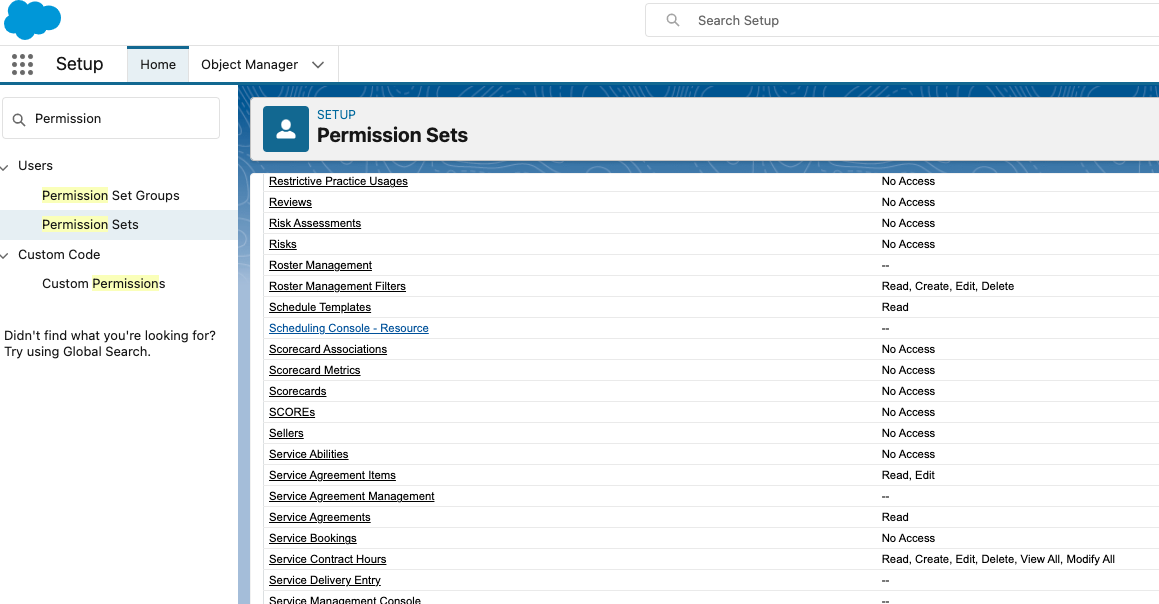The width and height of the screenshot is (1159, 604).
Task: Open the Service Agreements link
Action: pos(320,518)
